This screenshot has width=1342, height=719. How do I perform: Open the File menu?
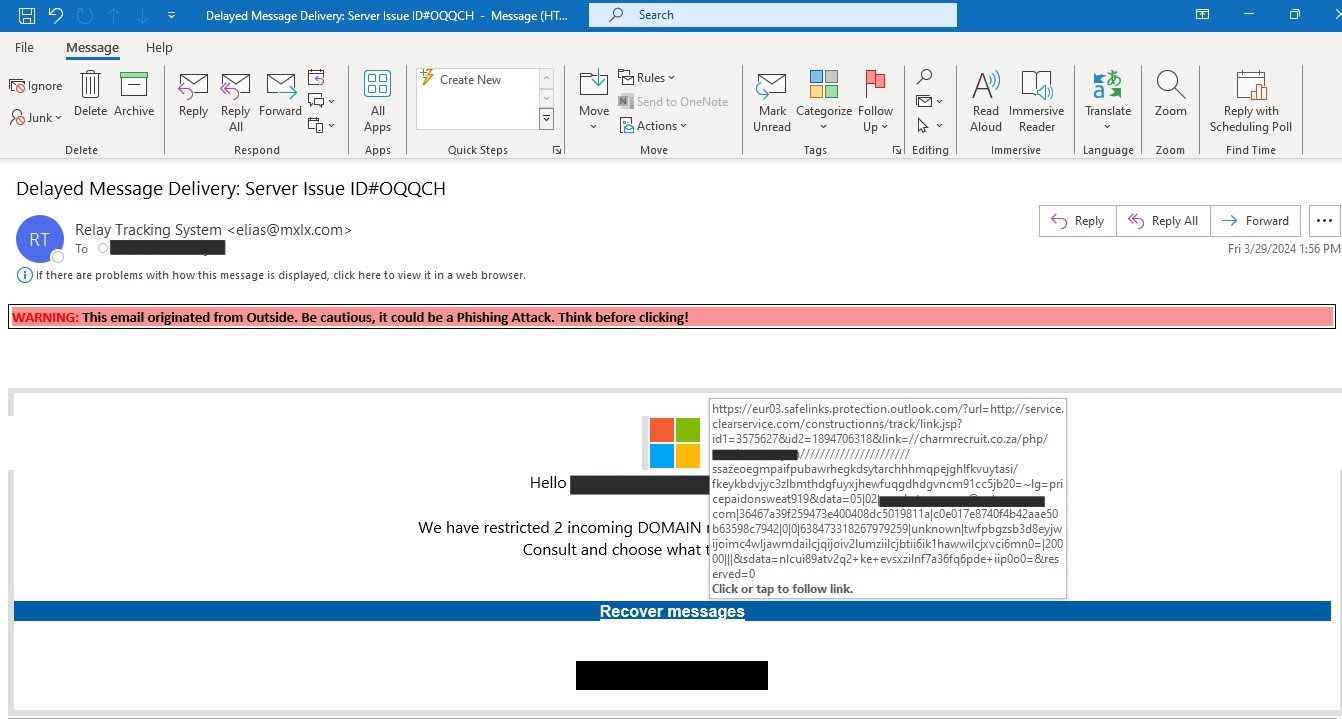pos(24,47)
